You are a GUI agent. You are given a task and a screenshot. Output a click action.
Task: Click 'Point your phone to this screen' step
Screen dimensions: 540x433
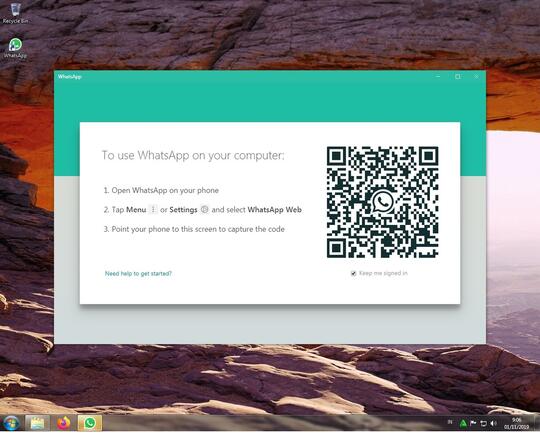(x=194, y=229)
